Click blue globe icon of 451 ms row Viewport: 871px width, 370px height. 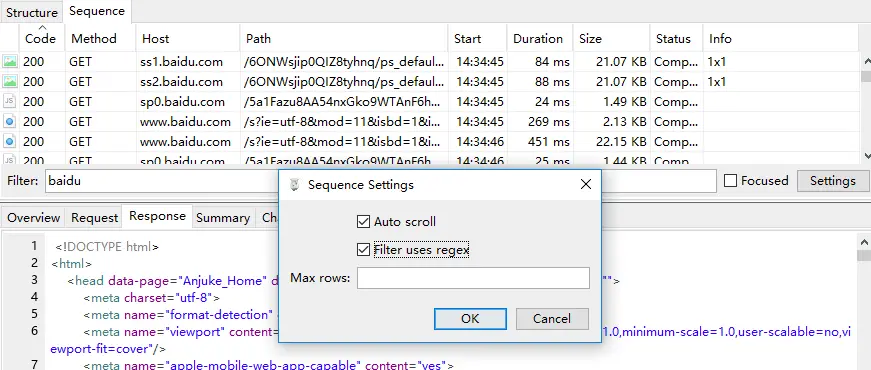[9, 142]
